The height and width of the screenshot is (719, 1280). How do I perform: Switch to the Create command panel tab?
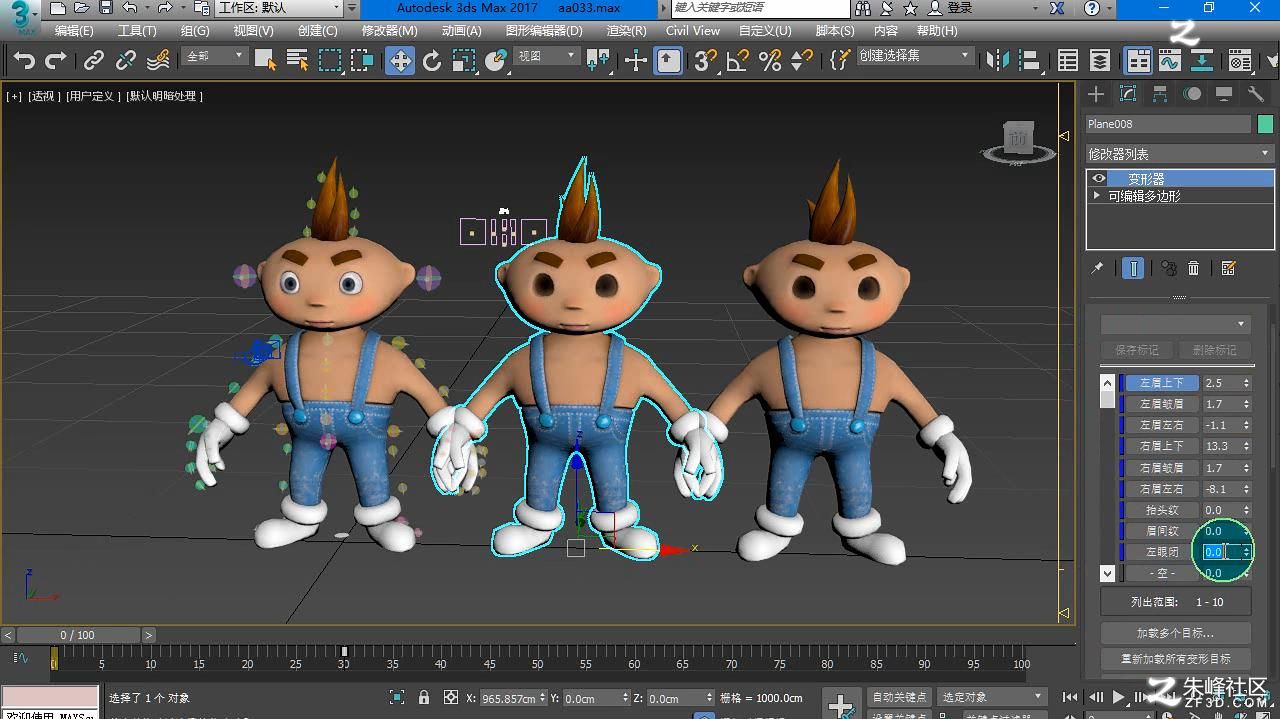point(1097,94)
